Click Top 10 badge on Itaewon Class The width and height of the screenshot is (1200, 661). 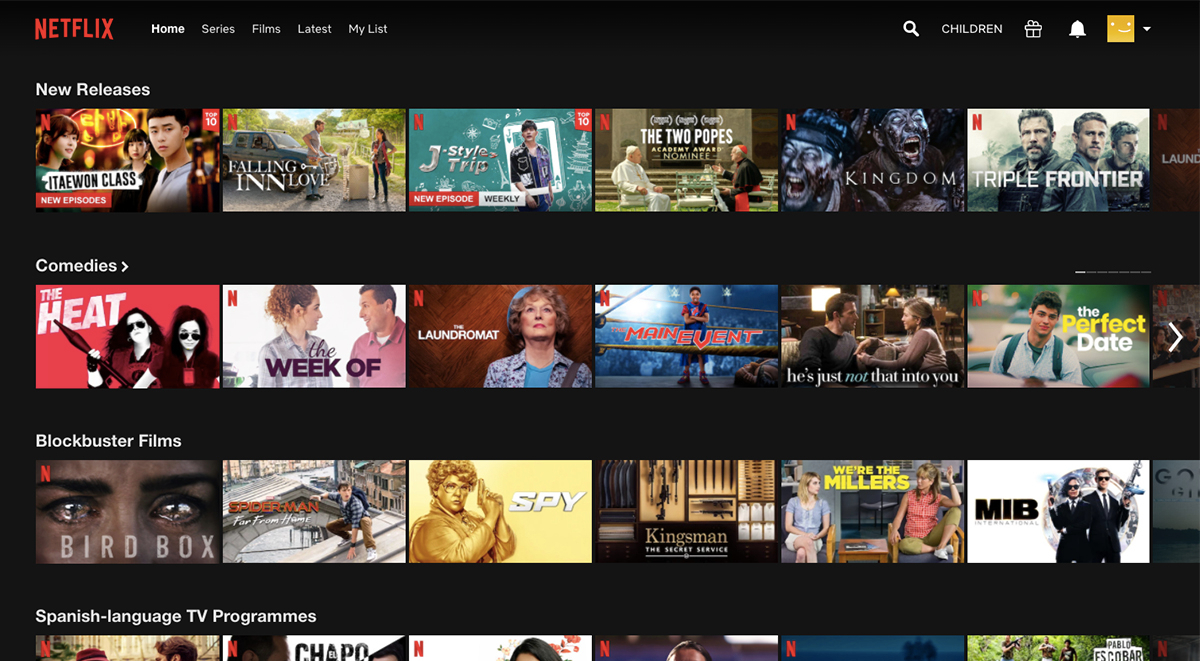[x=211, y=119]
